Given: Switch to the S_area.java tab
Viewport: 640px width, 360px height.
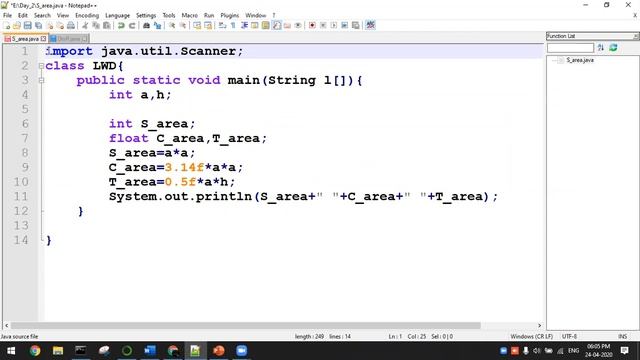Looking at the screenshot, I should [24, 39].
